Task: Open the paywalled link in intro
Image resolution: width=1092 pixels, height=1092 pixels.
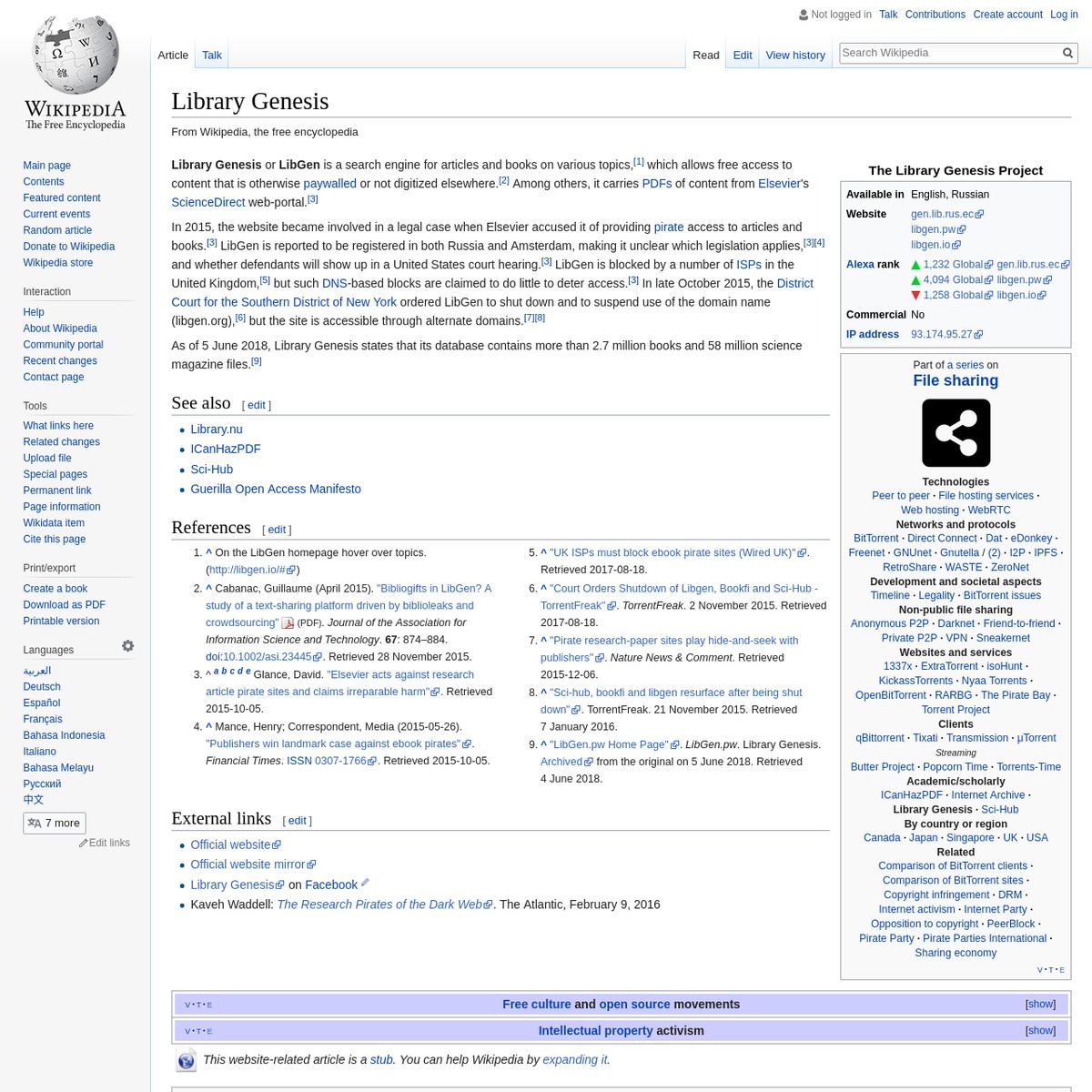Action: (x=329, y=184)
